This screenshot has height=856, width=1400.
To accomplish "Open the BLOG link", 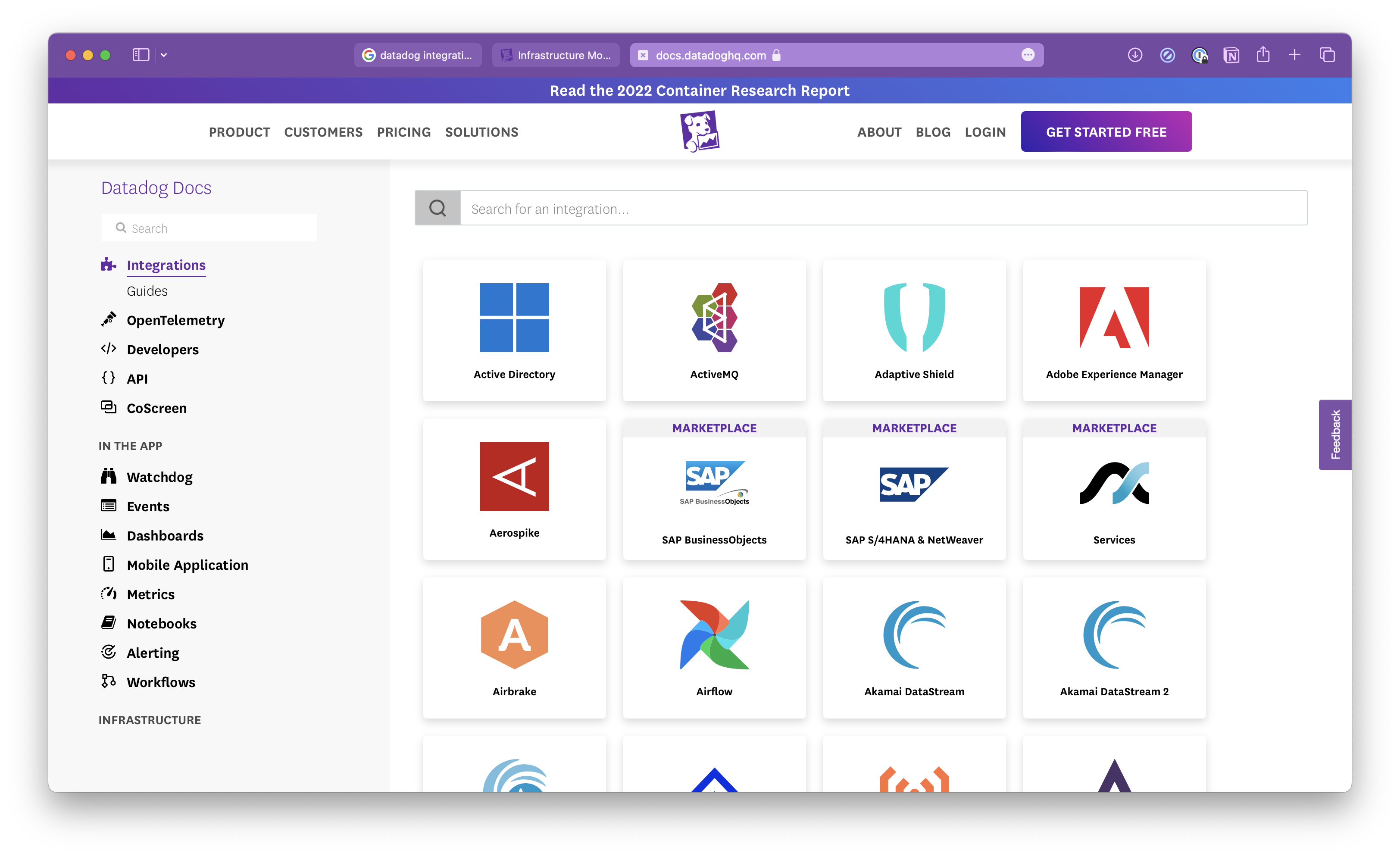I will pos(933,132).
